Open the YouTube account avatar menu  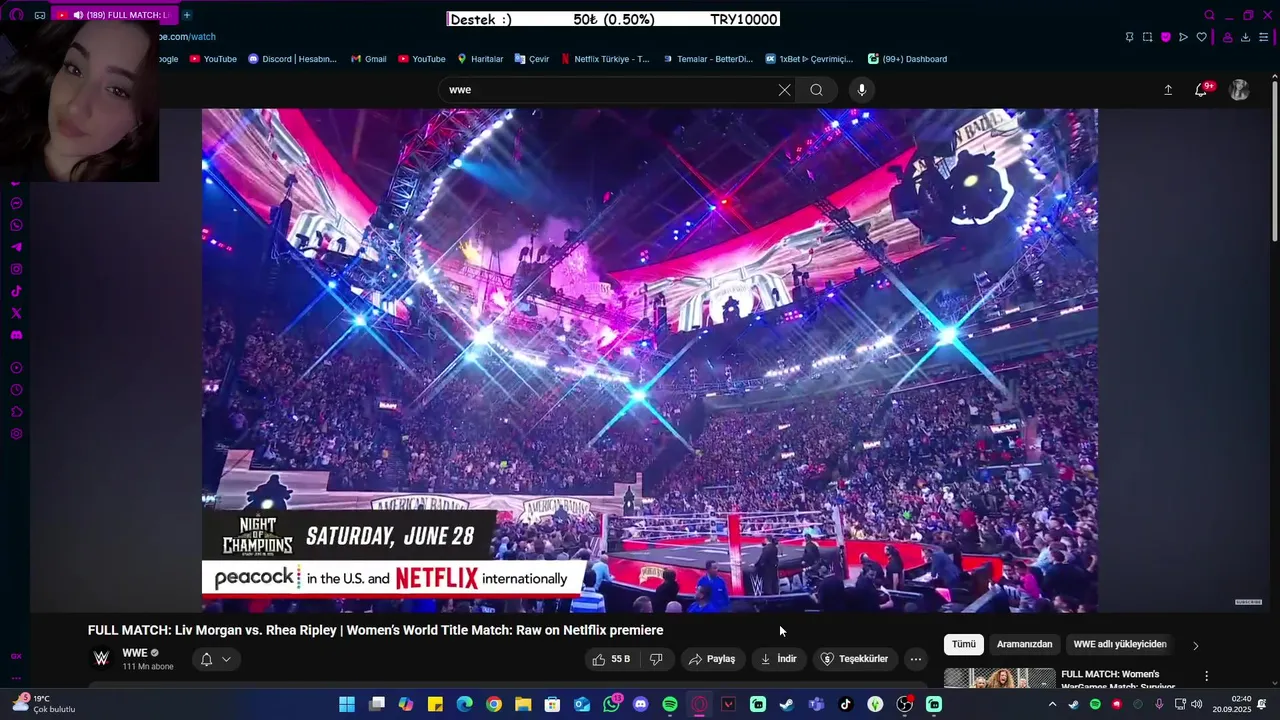point(1239,90)
